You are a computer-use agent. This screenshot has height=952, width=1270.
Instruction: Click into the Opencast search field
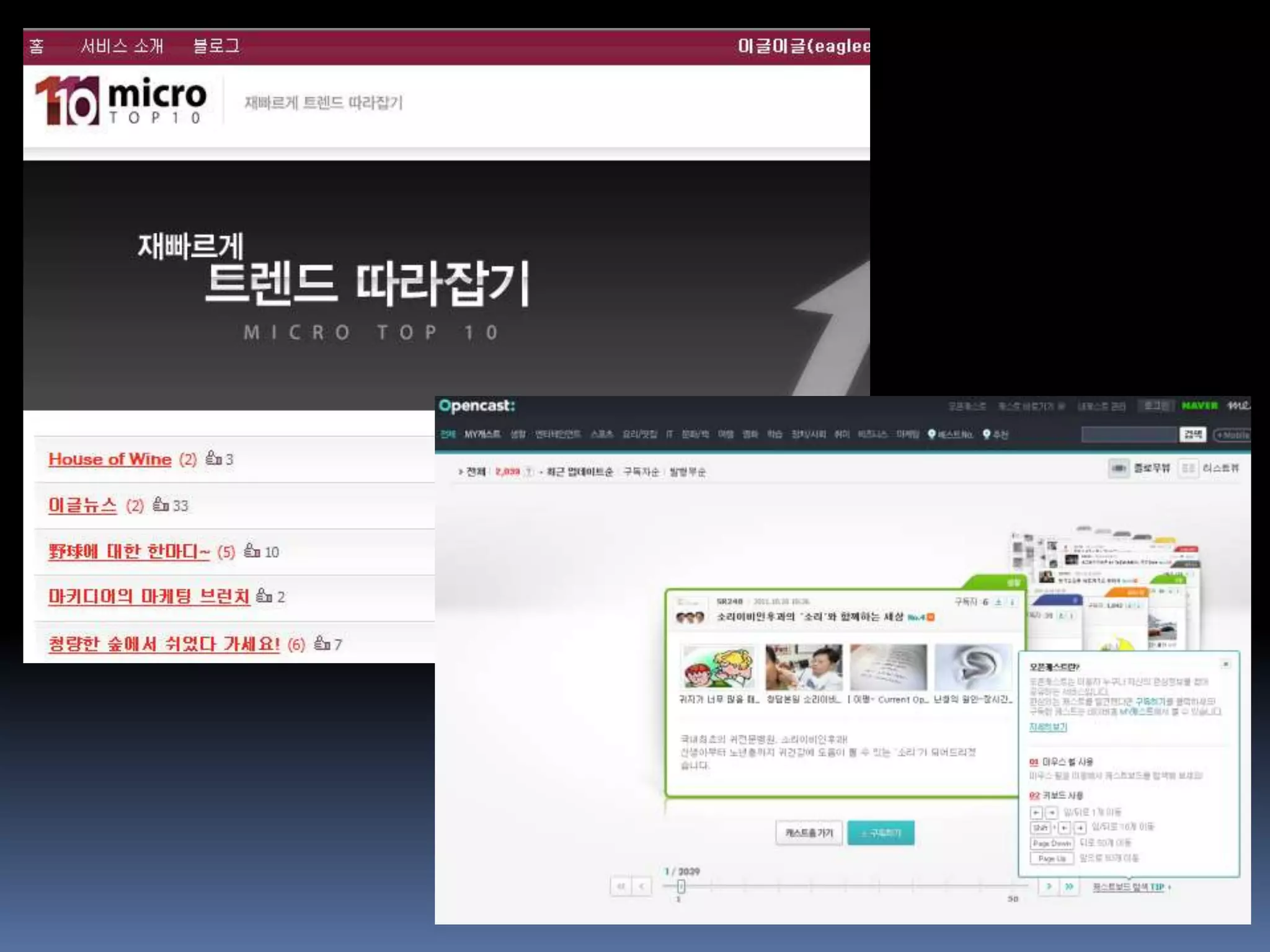tap(1129, 434)
